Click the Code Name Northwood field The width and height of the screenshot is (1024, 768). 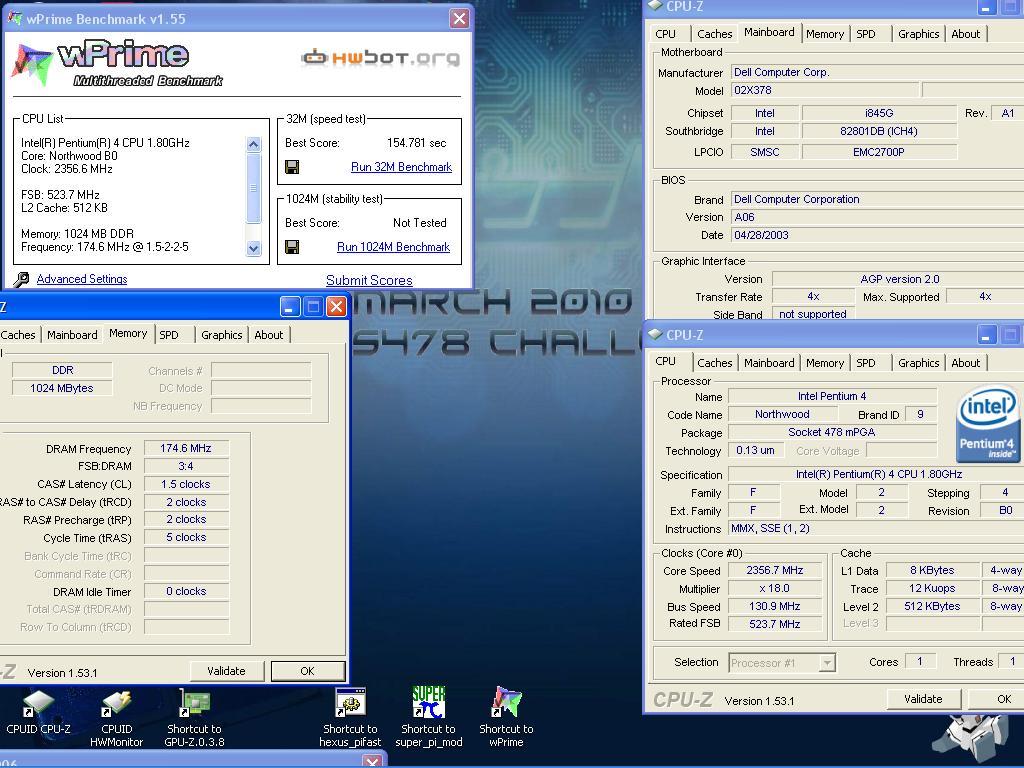coord(782,415)
